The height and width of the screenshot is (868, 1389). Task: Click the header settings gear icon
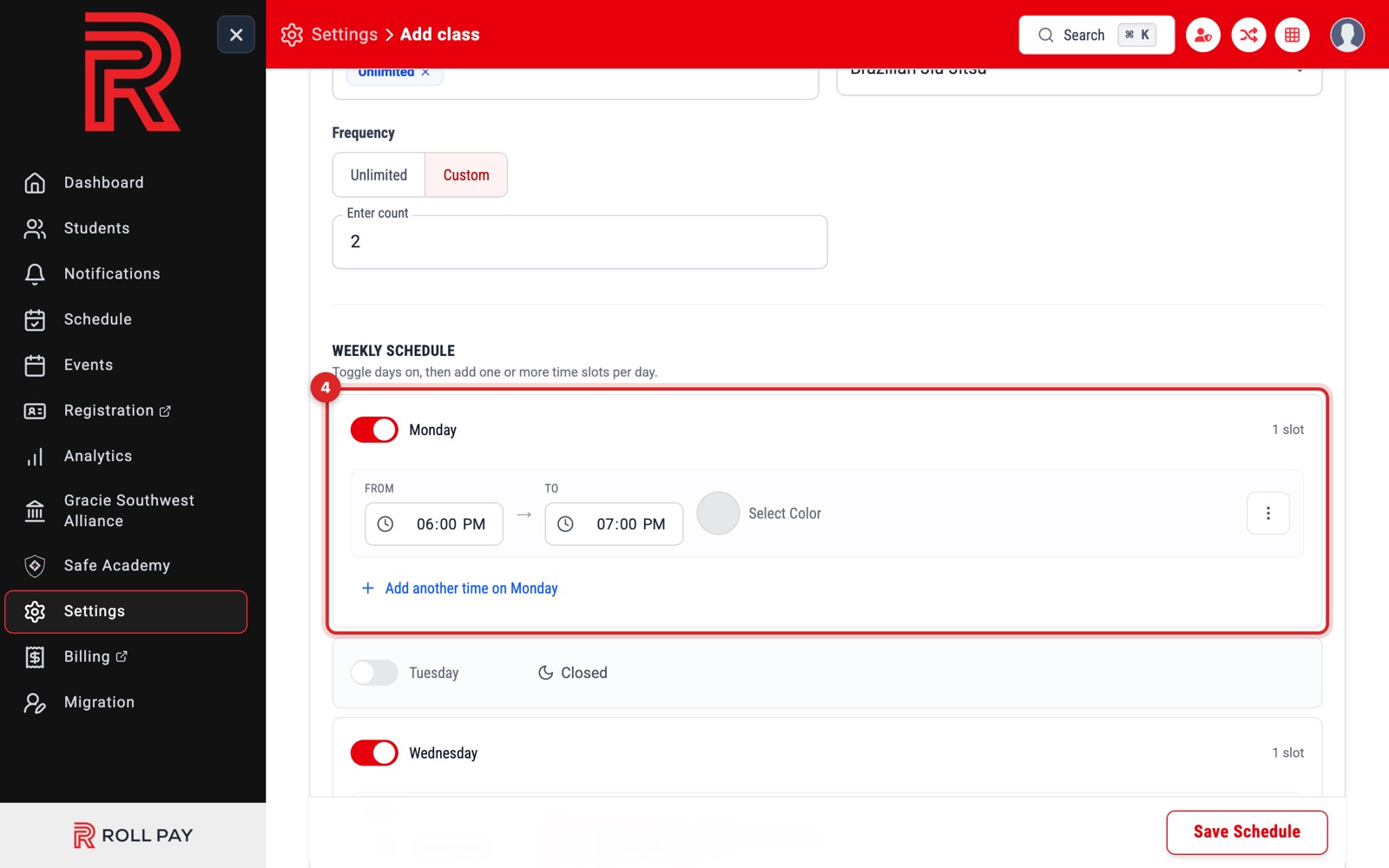click(x=292, y=35)
